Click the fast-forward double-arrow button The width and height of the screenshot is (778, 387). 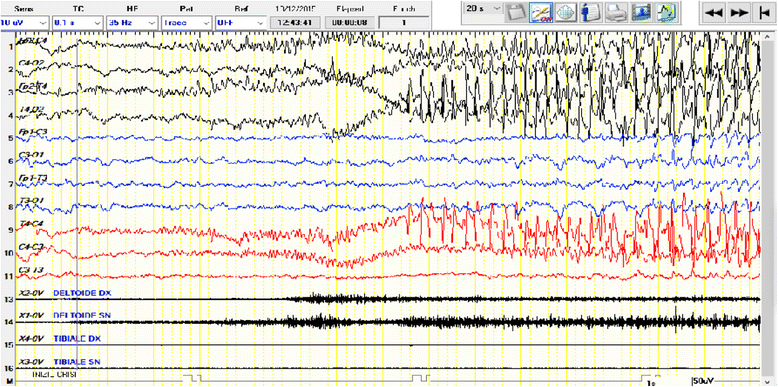click(x=739, y=13)
